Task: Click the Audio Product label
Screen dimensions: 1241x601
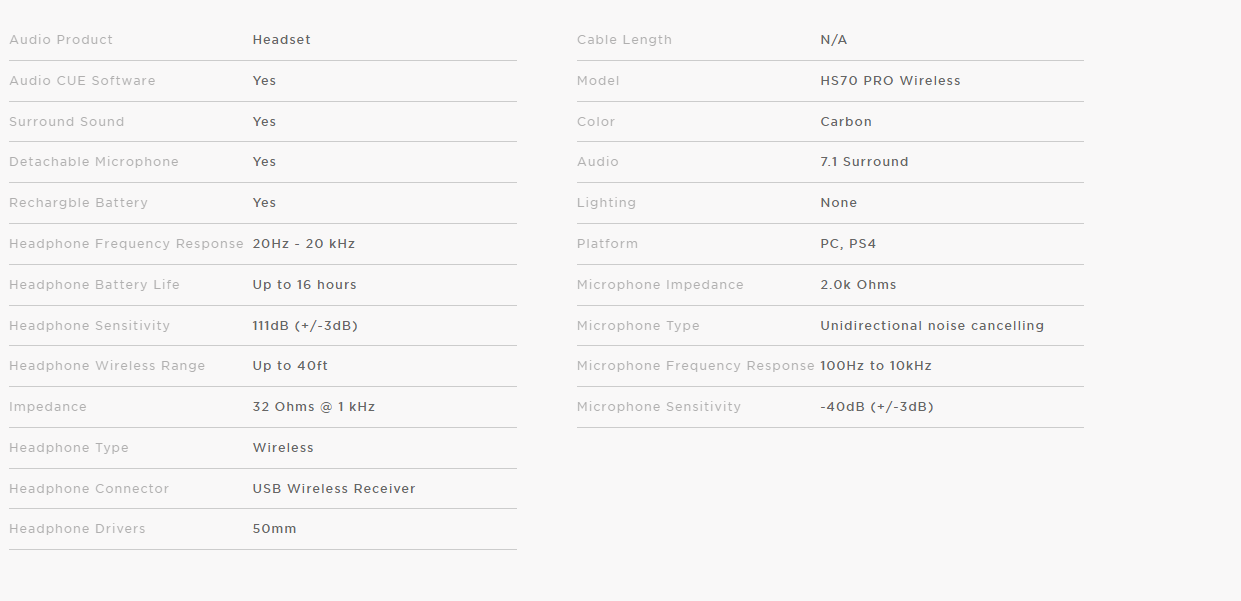Action: click(x=61, y=40)
